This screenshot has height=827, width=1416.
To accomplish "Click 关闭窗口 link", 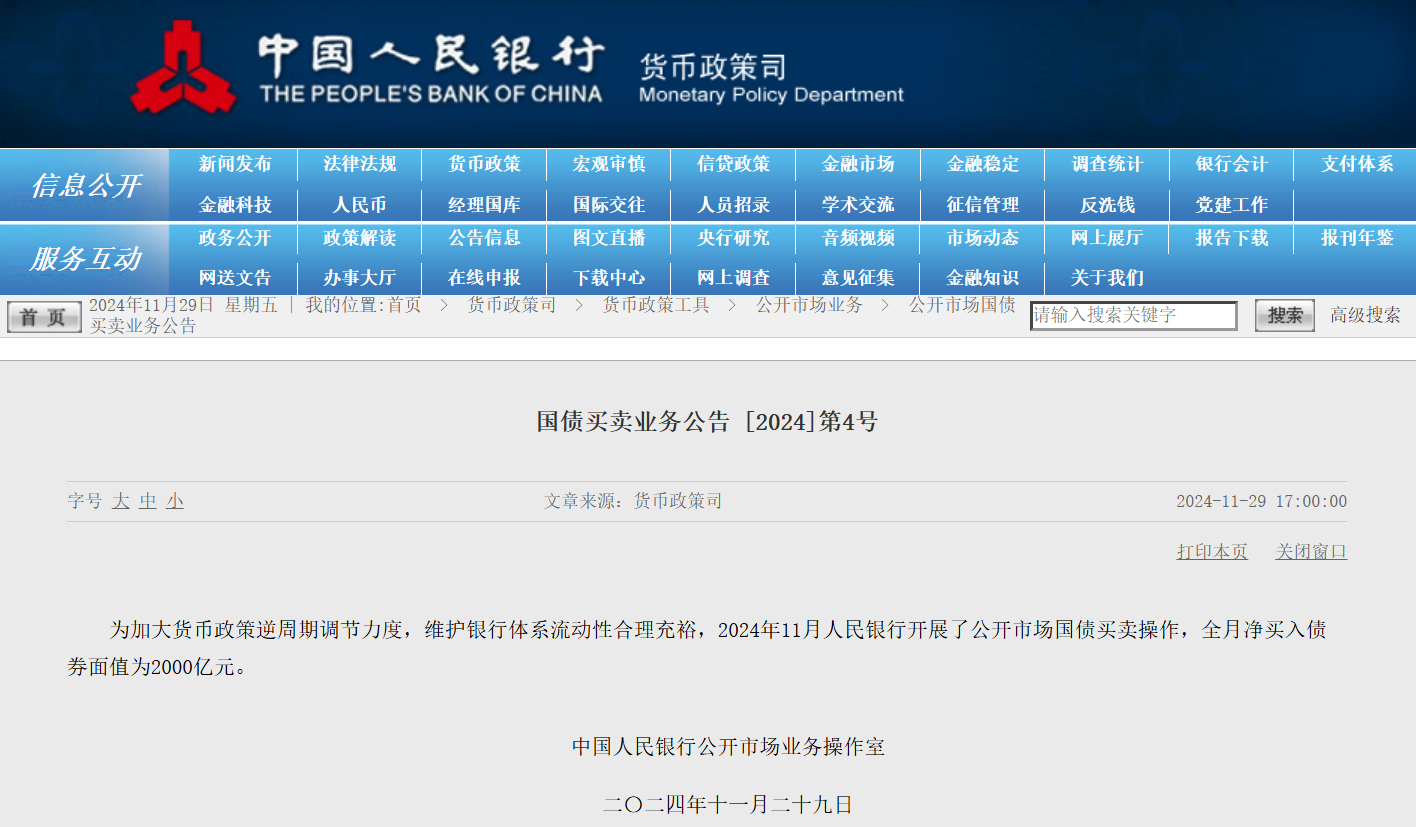I will (x=1311, y=552).
